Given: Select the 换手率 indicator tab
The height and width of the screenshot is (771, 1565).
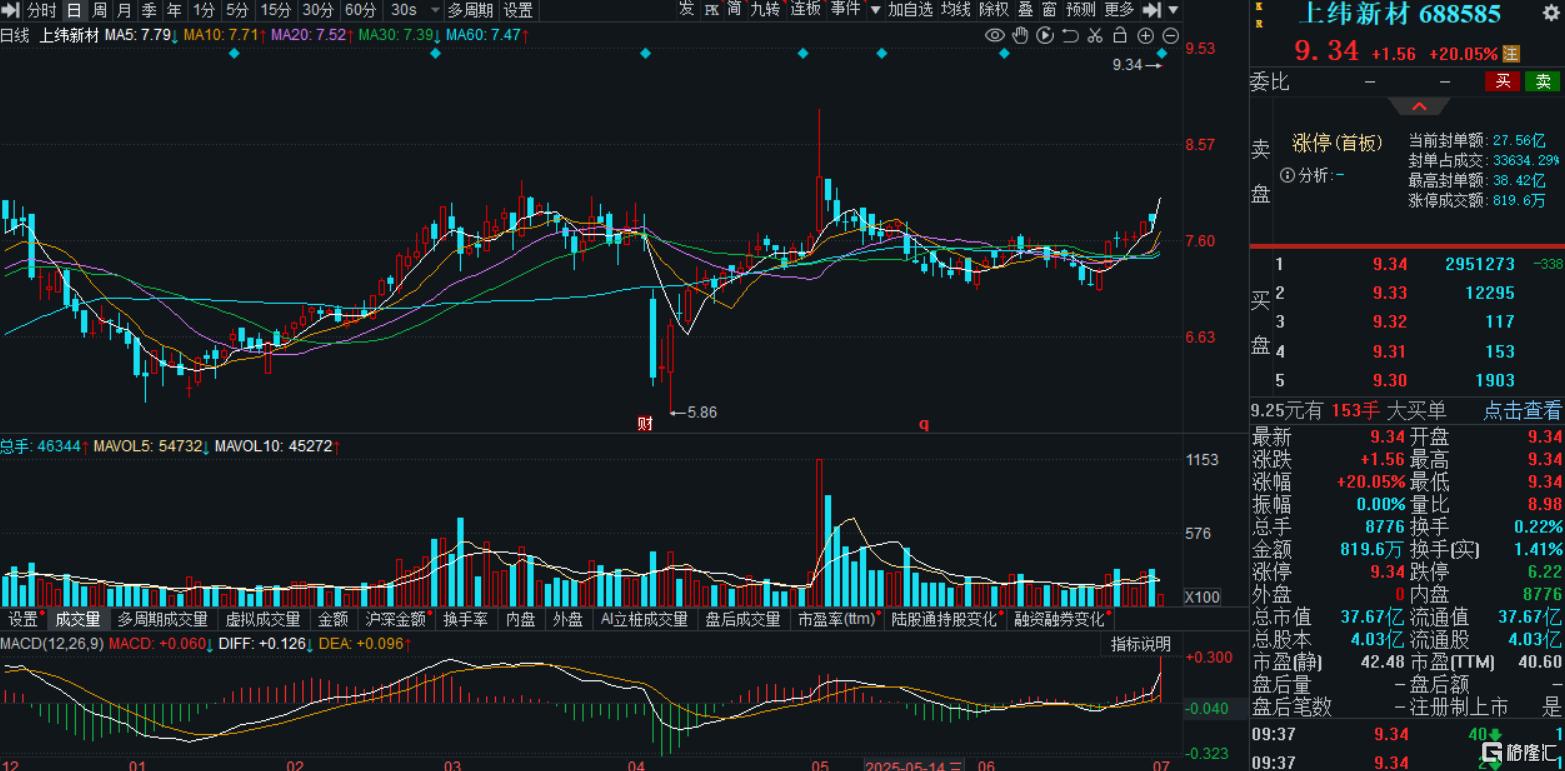Looking at the screenshot, I should pos(466,619).
